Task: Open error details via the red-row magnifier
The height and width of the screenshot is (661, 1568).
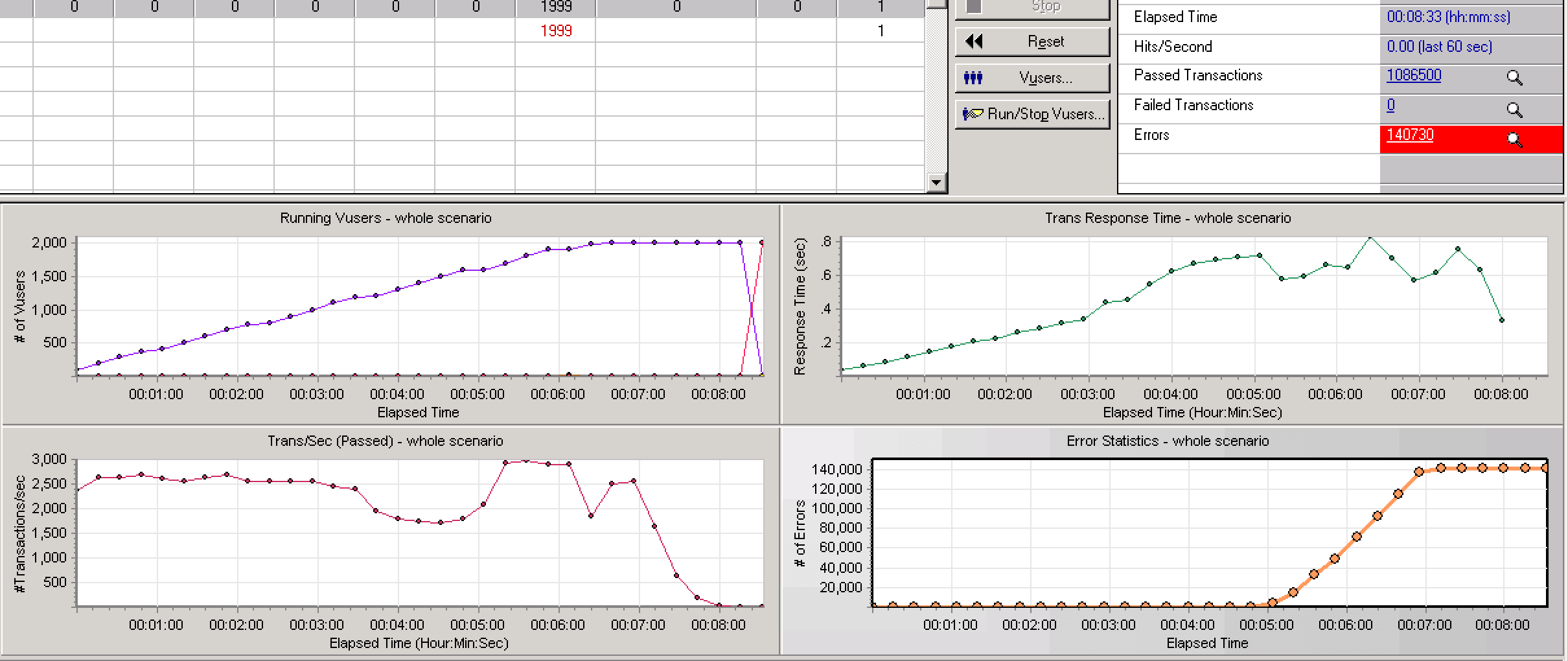Action: pyautogui.click(x=1514, y=139)
